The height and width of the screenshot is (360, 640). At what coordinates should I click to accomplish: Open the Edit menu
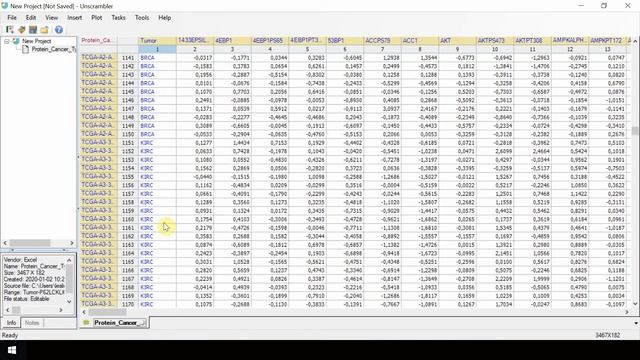pyautogui.click(x=31, y=18)
